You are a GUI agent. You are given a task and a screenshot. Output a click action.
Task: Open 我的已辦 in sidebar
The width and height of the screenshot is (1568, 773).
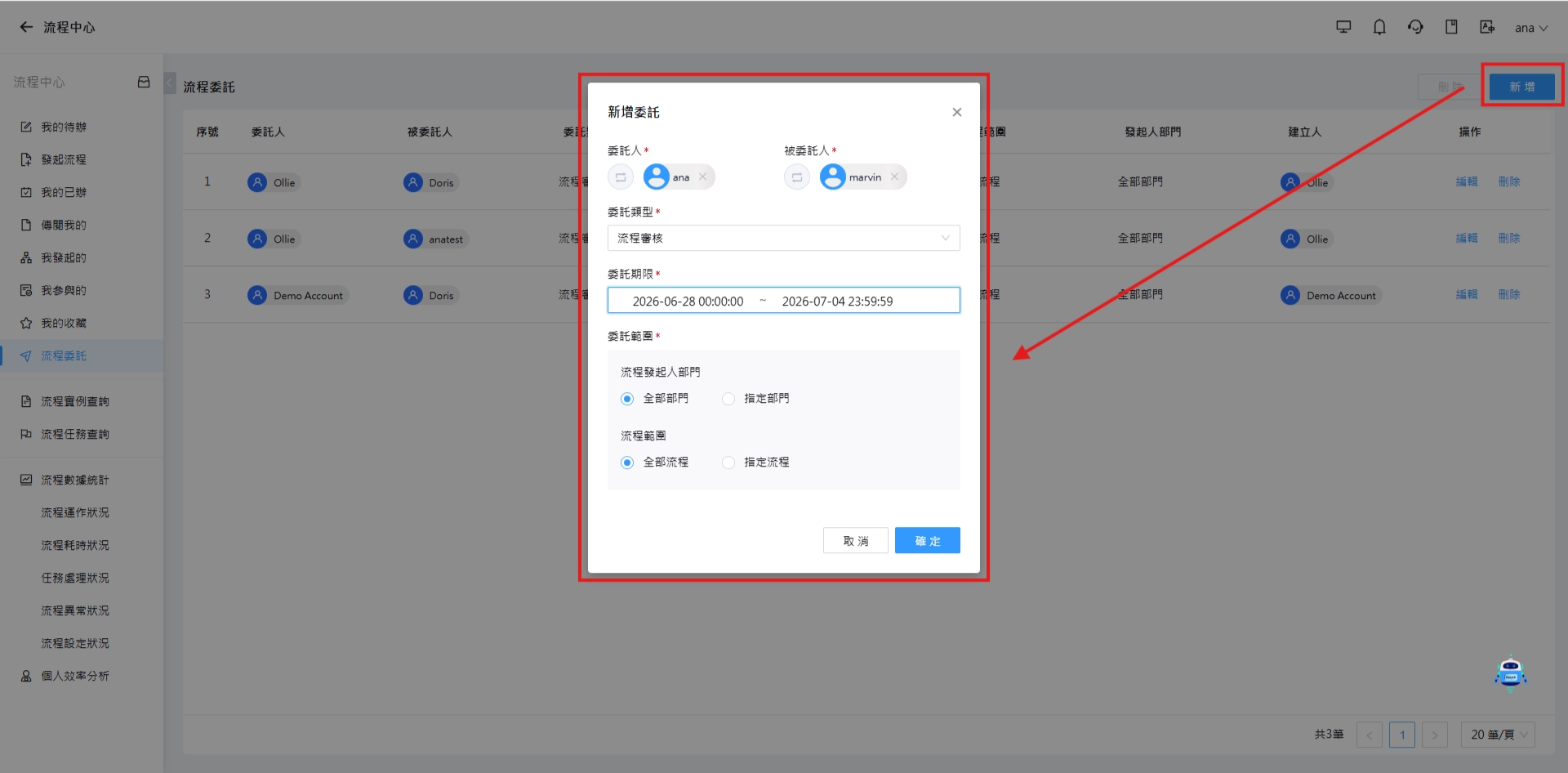64,192
